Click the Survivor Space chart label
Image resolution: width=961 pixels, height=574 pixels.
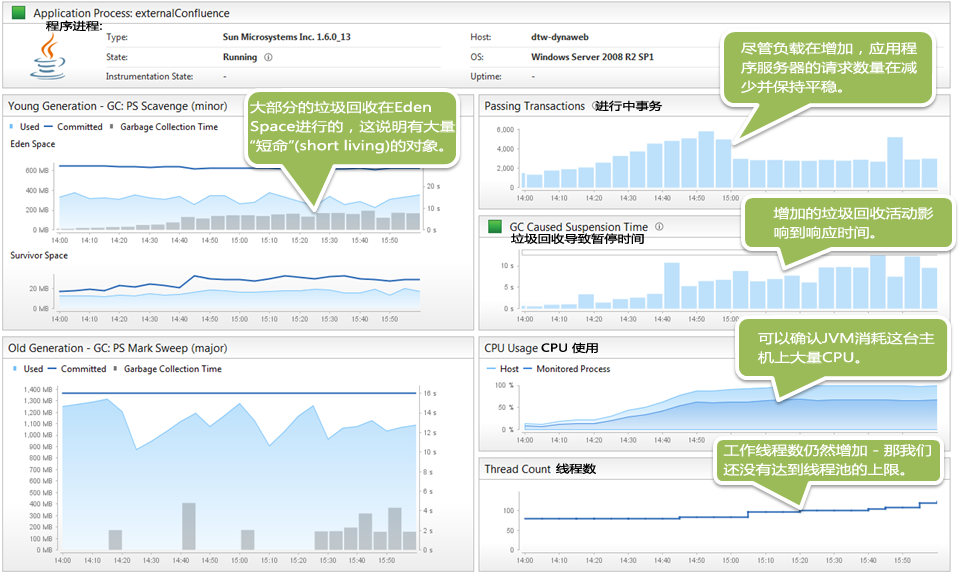[39, 255]
